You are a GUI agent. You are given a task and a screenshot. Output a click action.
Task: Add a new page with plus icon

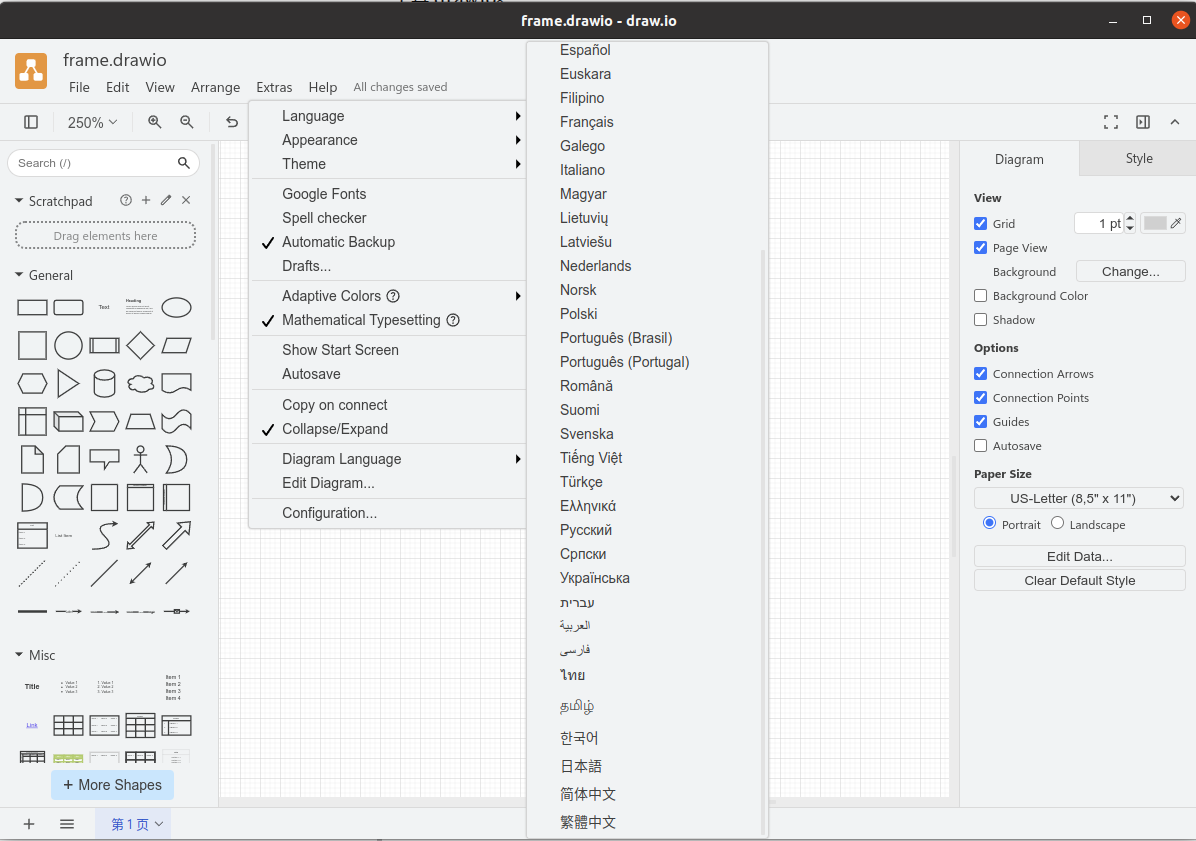click(x=29, y=823)
